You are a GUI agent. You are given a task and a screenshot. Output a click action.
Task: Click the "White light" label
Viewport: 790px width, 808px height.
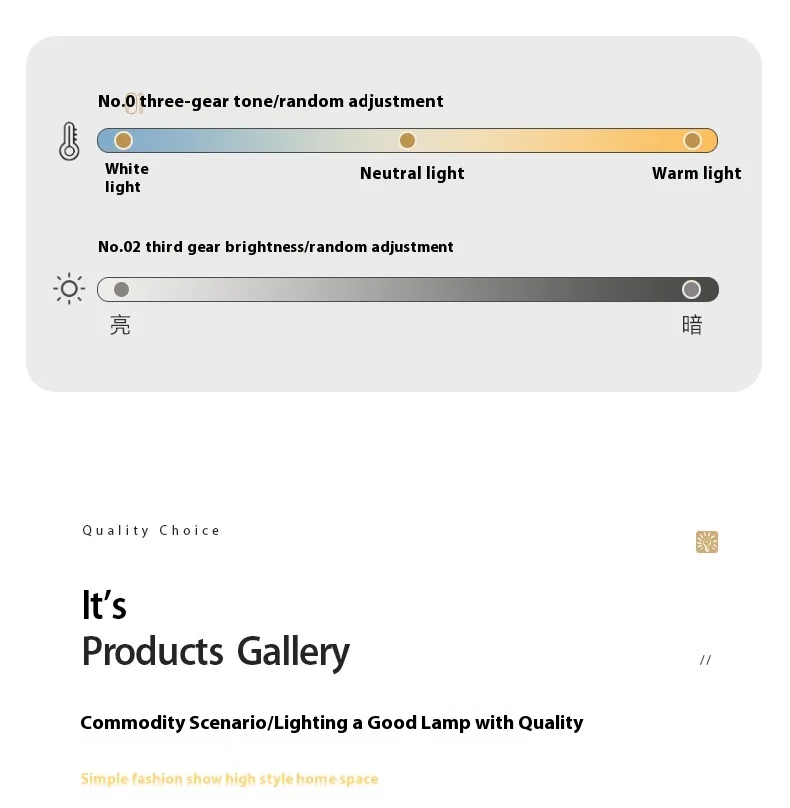[x=126, y=178]
